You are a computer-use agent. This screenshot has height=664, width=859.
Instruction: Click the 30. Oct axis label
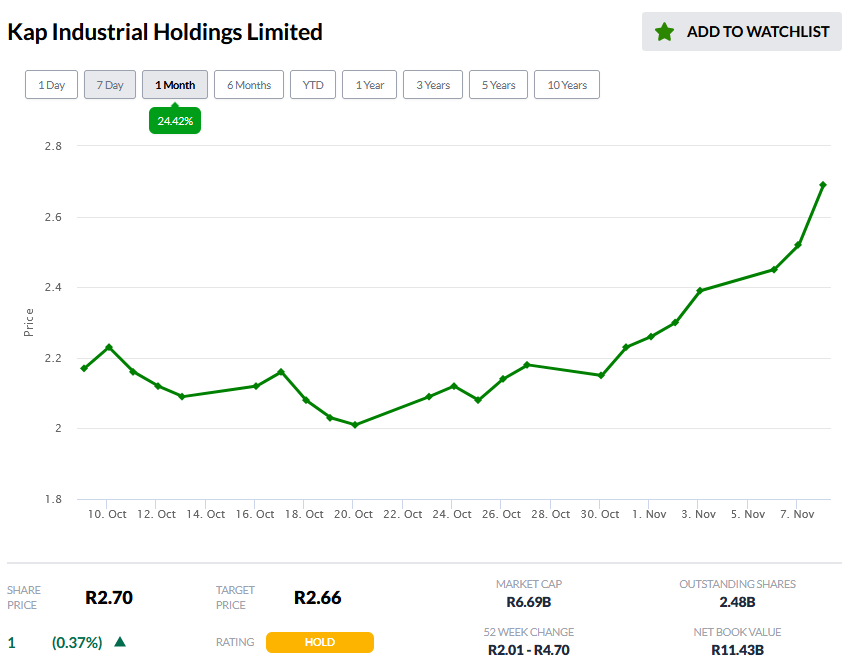pyautogui.click(x=600, y=514)
